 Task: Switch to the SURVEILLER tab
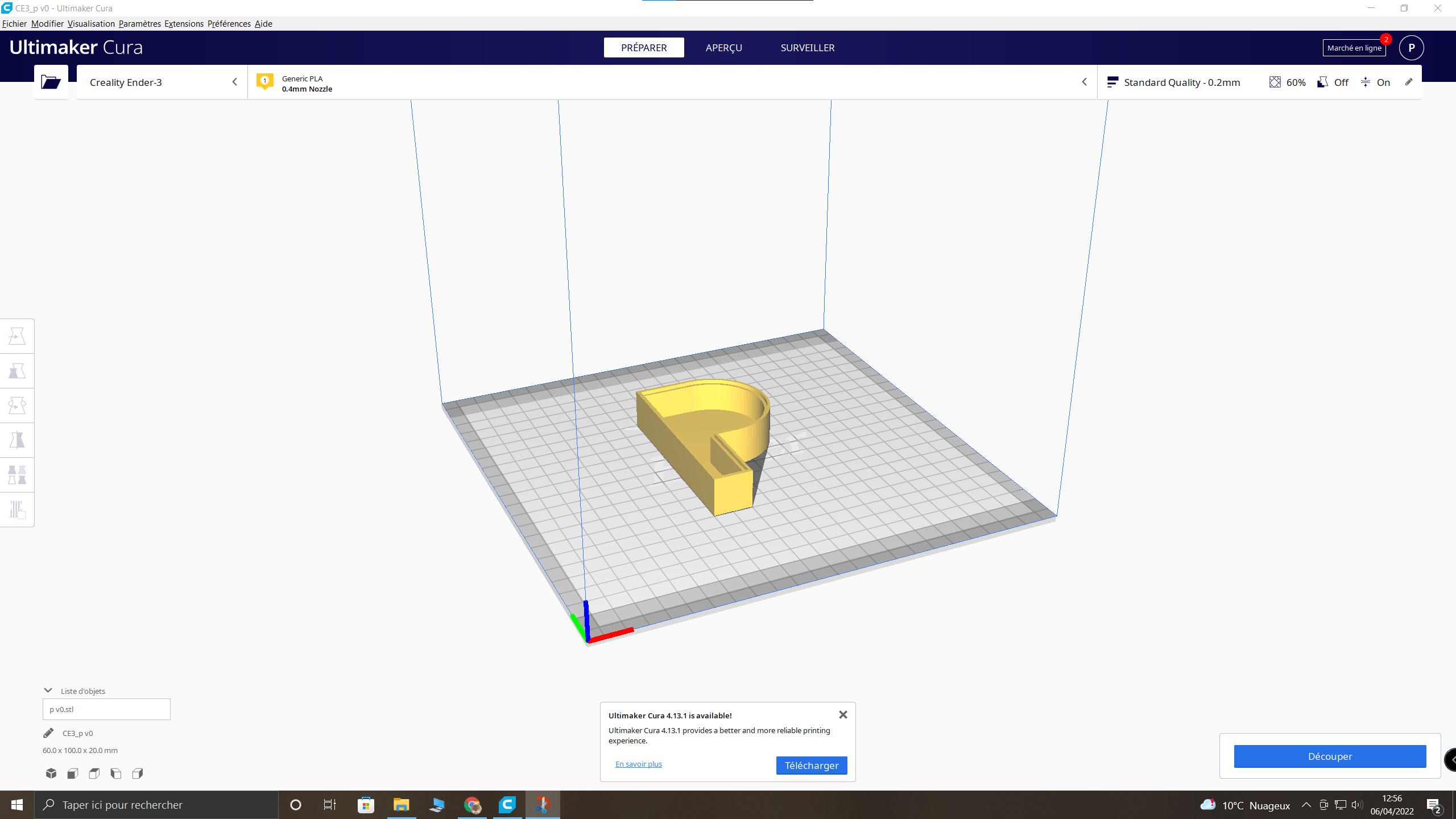[807, 47]
